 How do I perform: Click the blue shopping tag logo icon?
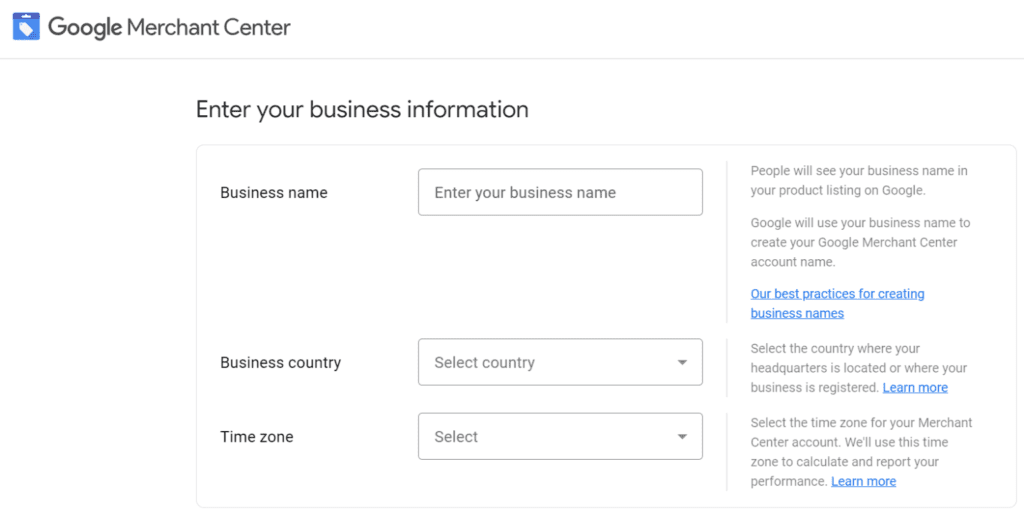pyautogui.click(x=26, y=27)
